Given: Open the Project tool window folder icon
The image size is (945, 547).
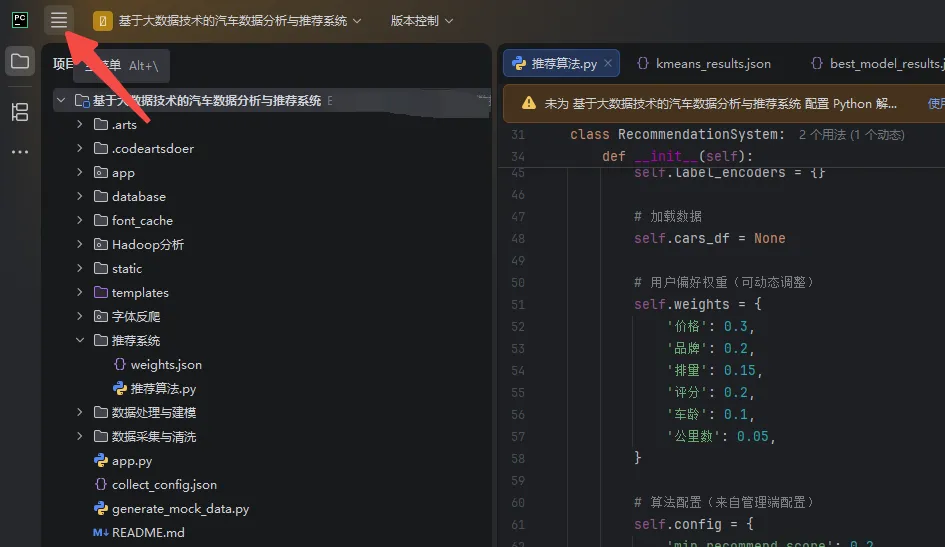Looking at the screenshot, I should click(x=20, y=61).
